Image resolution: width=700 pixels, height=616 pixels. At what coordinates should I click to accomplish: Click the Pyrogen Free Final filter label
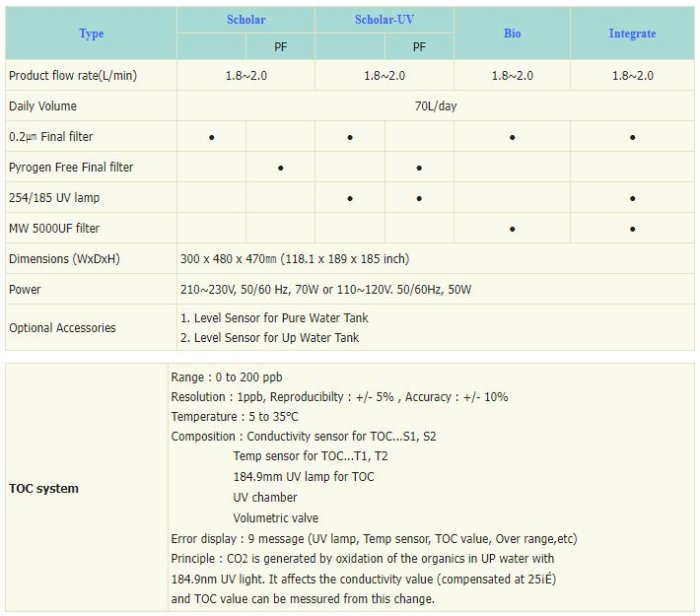click(71, 167)
